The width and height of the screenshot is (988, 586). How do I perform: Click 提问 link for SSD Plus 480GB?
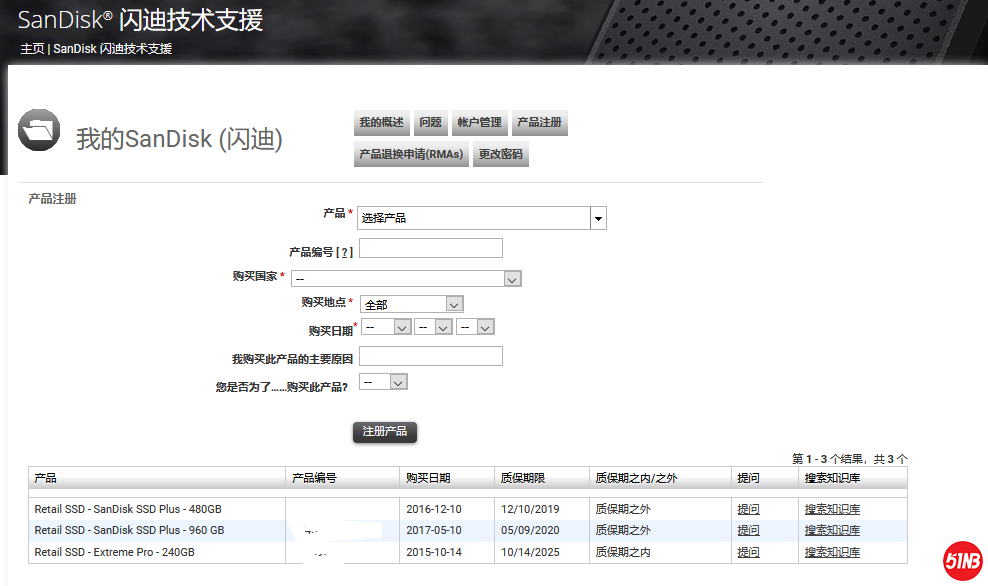(749, 509)
